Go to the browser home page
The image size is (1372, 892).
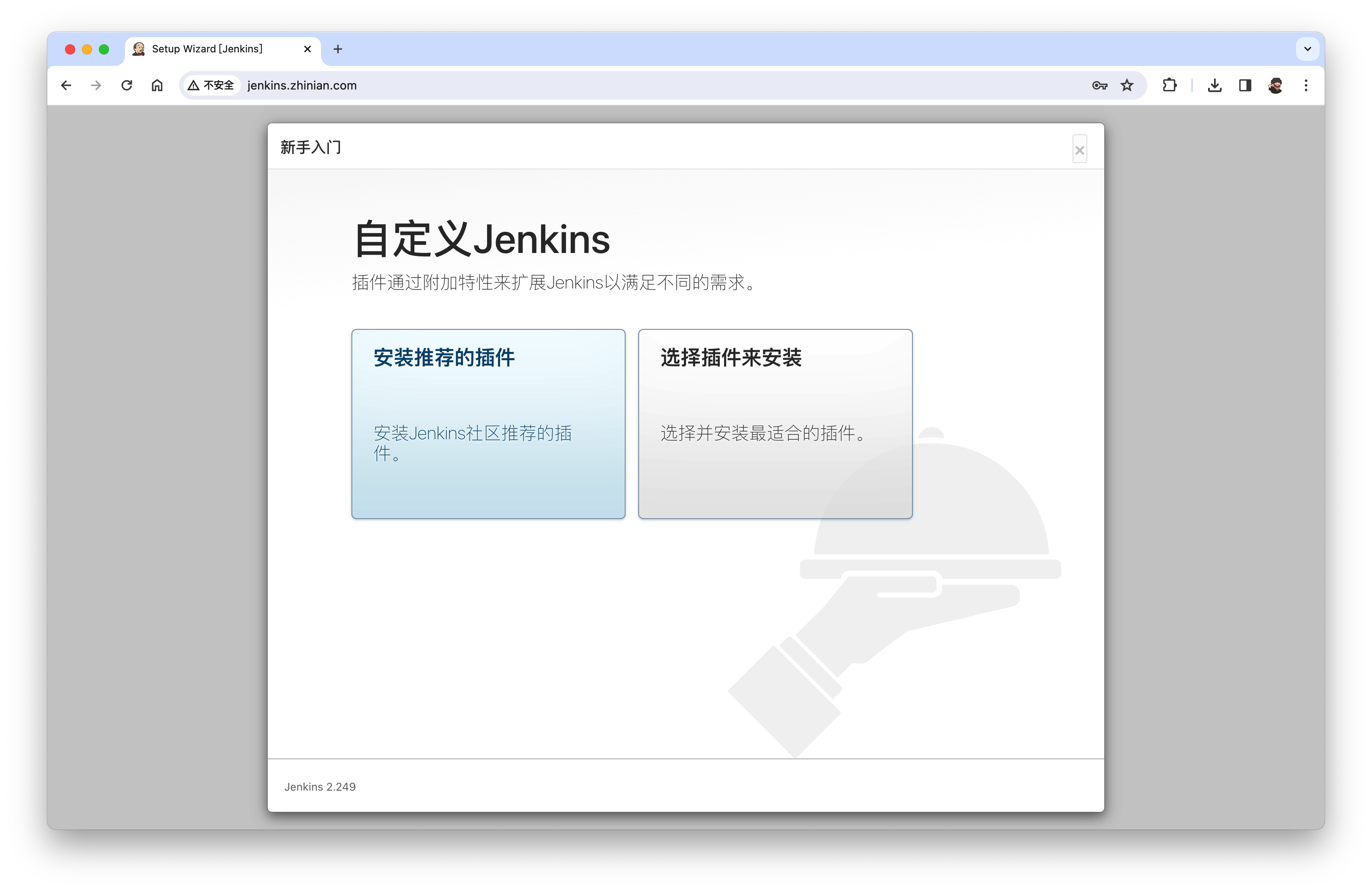click(158, 85)
